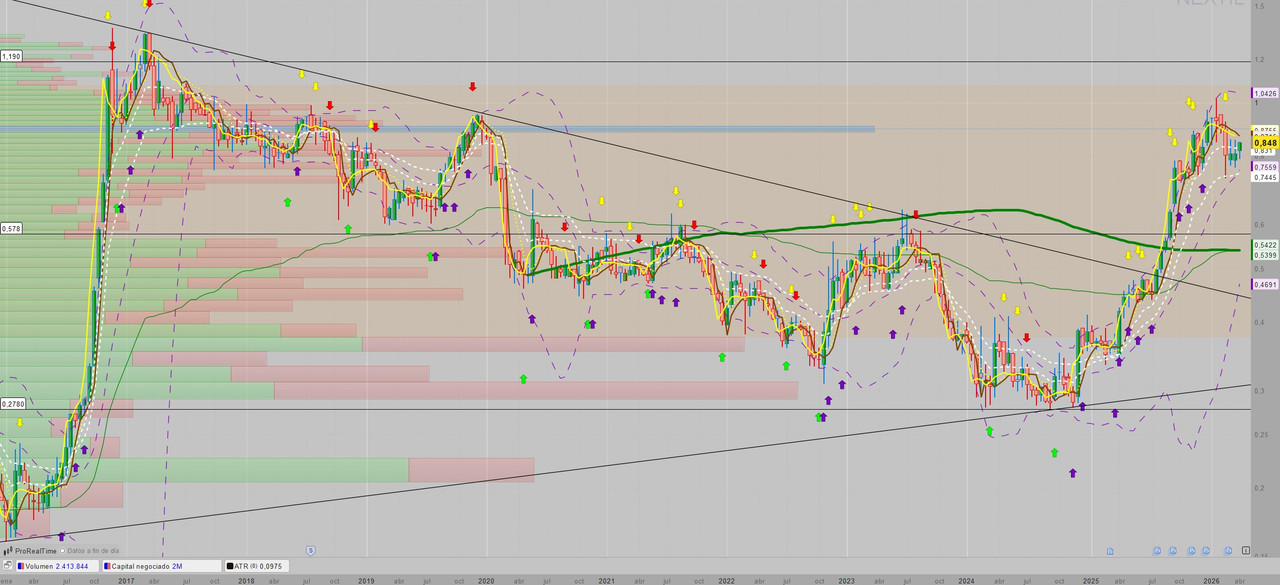Viewport: 1280px width, 585px height.
Task: Click the event marker just before 2026
Action: [x=1206, y=551]
